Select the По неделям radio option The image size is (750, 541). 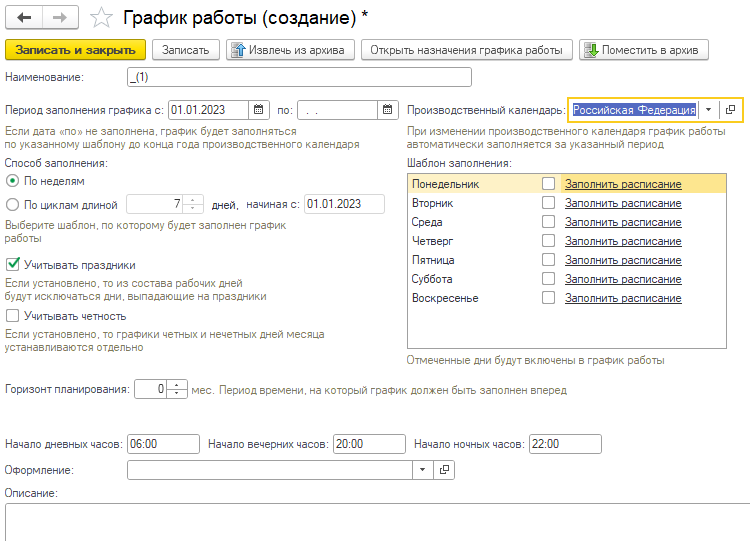pos(12,181)
